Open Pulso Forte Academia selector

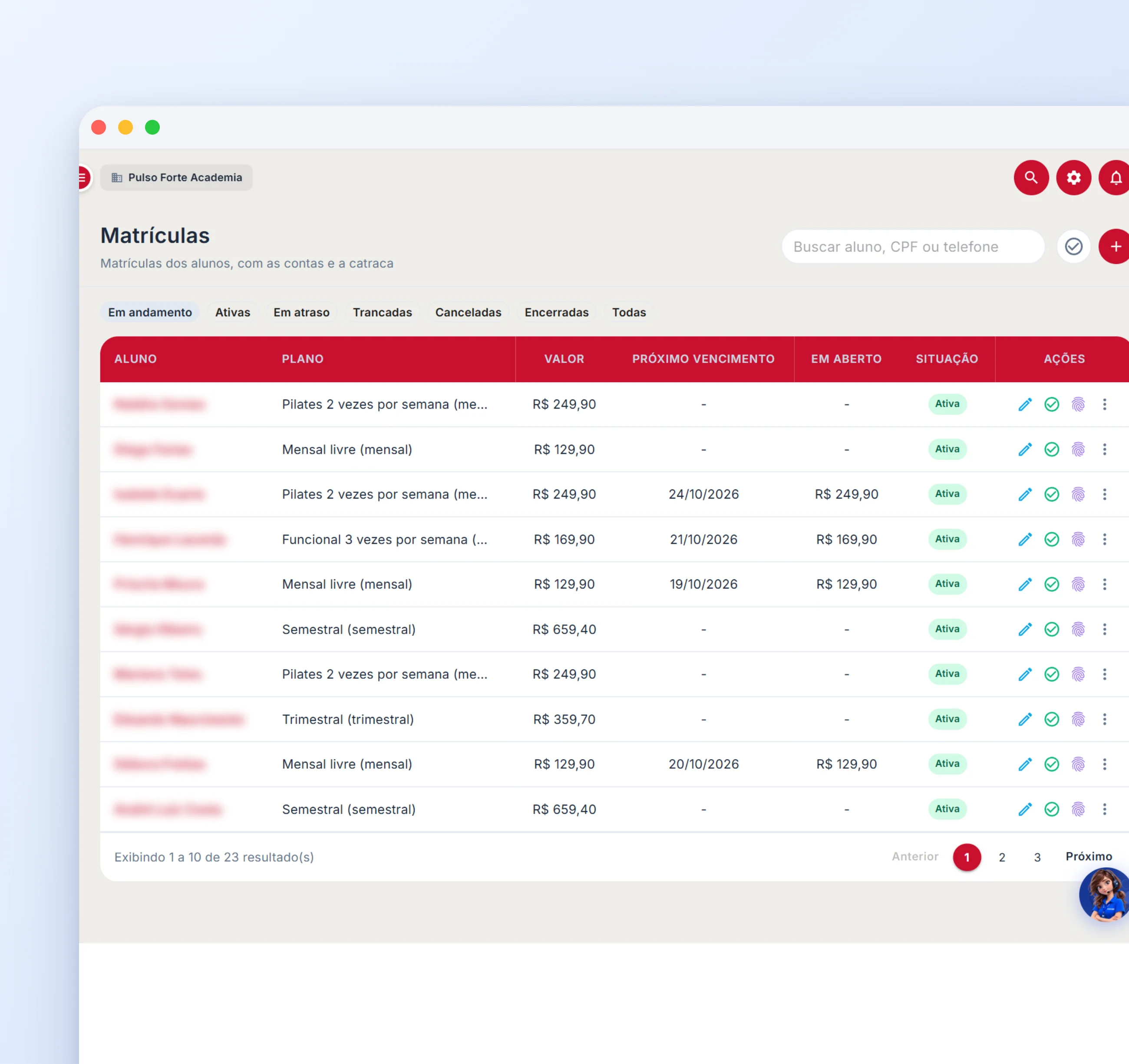pos(177,178)
